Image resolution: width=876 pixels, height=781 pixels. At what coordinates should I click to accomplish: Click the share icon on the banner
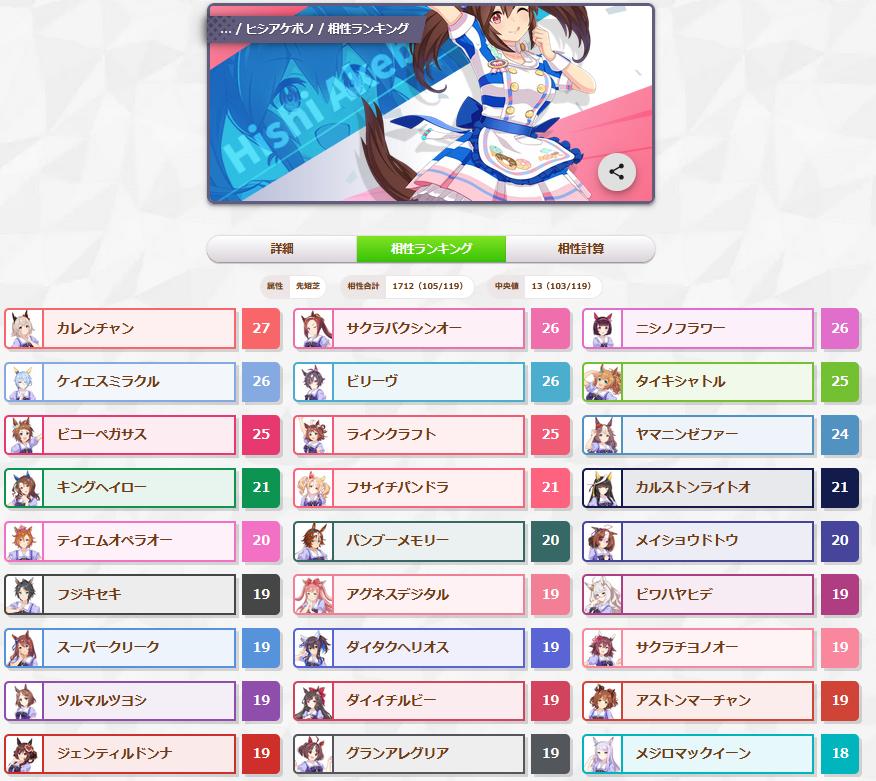[x=616, y=172]
